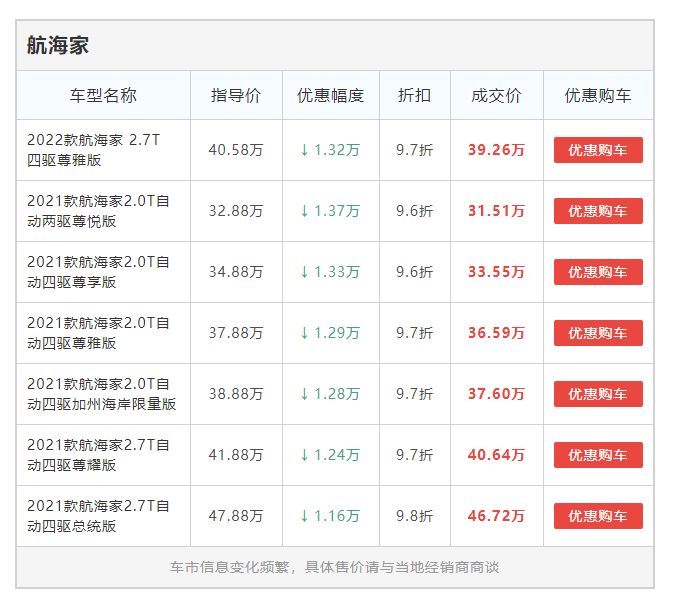Image resolution: width=681 pixels, height=603 pixels.
Task: Click 优惠购车 button for 2021款 2.0T 两驱尊悦版
Action: click(598, 211)
